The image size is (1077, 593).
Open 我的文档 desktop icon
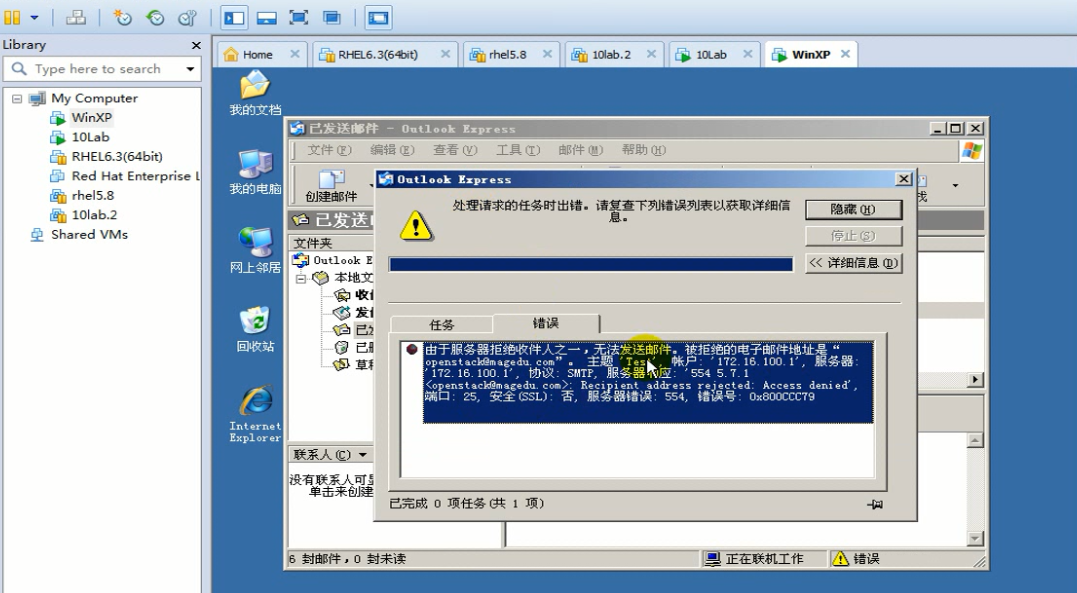255,94
